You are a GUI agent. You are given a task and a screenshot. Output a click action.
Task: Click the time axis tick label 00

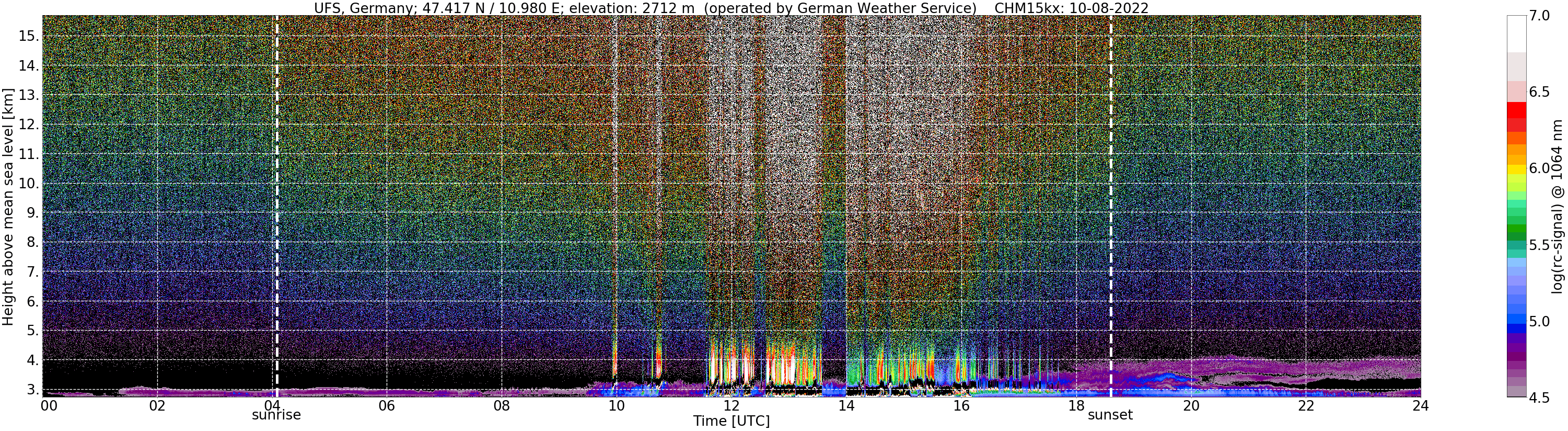pyautogui.click(x=48, y=406)
